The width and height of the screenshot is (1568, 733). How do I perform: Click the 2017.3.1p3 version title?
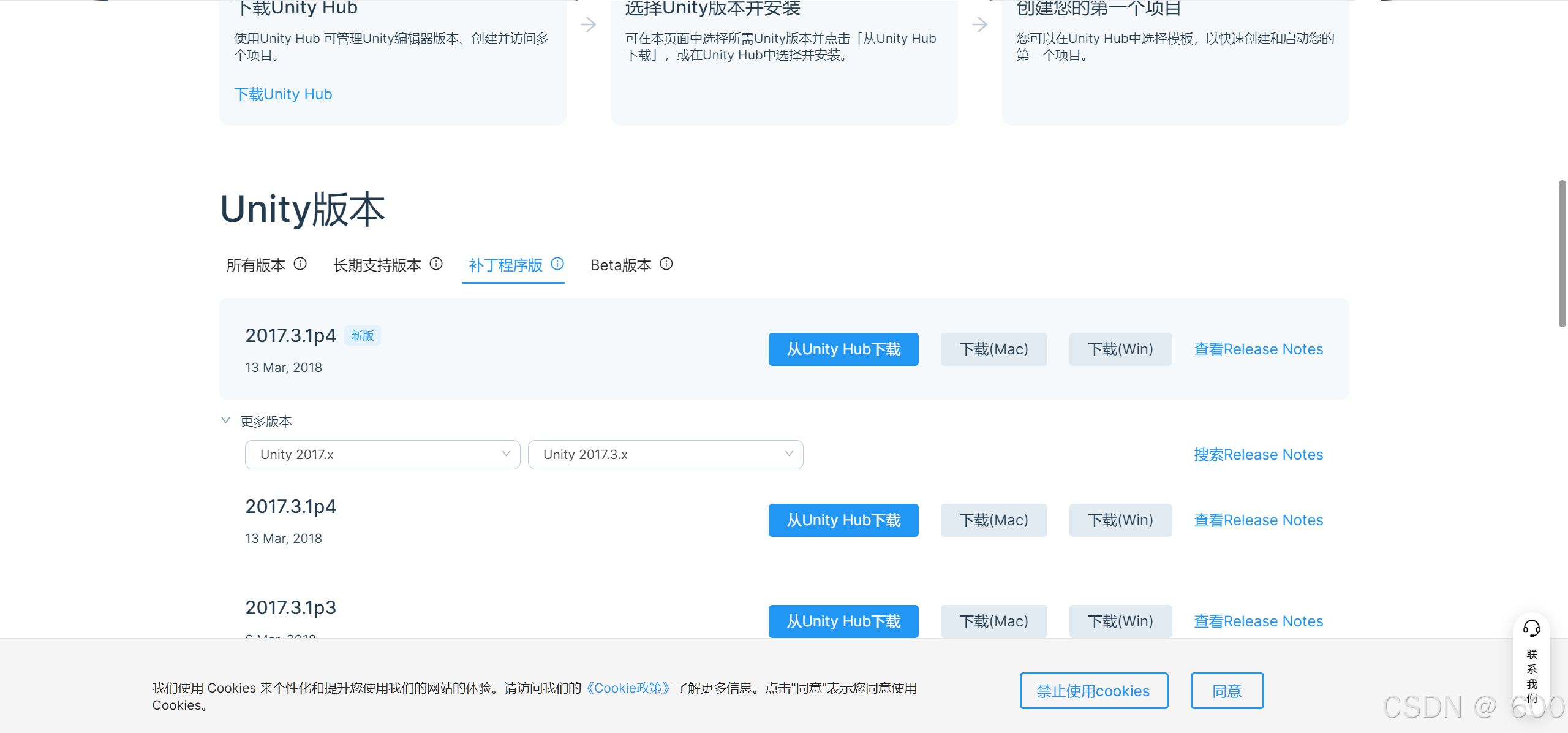(x=290, y=607)
